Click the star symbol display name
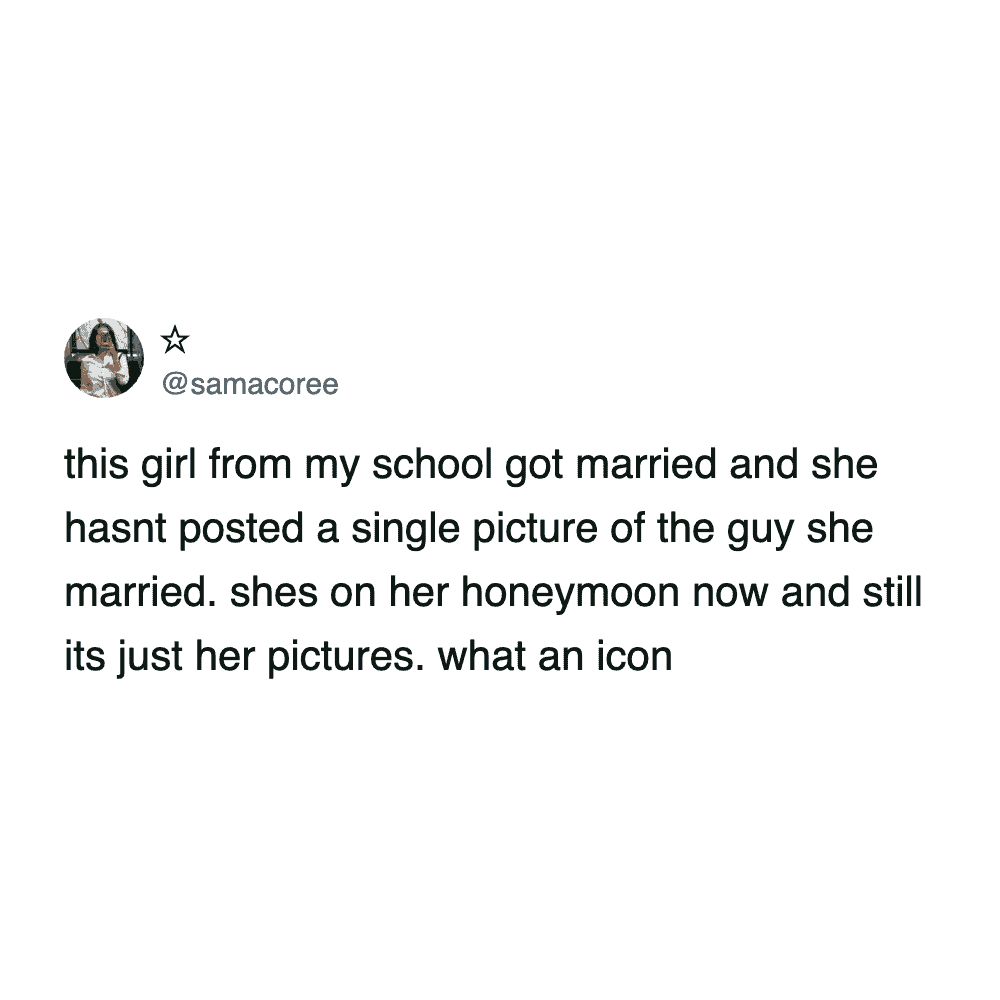Image resolution: width=1000 pixels, height=1000 pixels. 175,339
